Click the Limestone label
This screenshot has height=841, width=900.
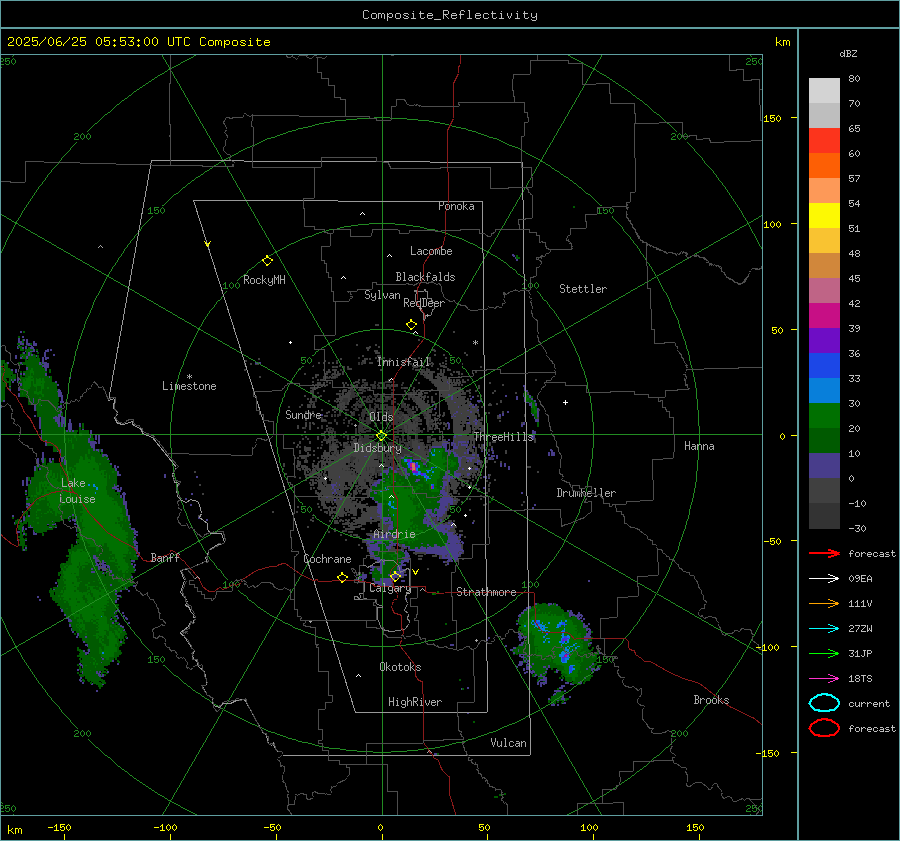point(189,386)
